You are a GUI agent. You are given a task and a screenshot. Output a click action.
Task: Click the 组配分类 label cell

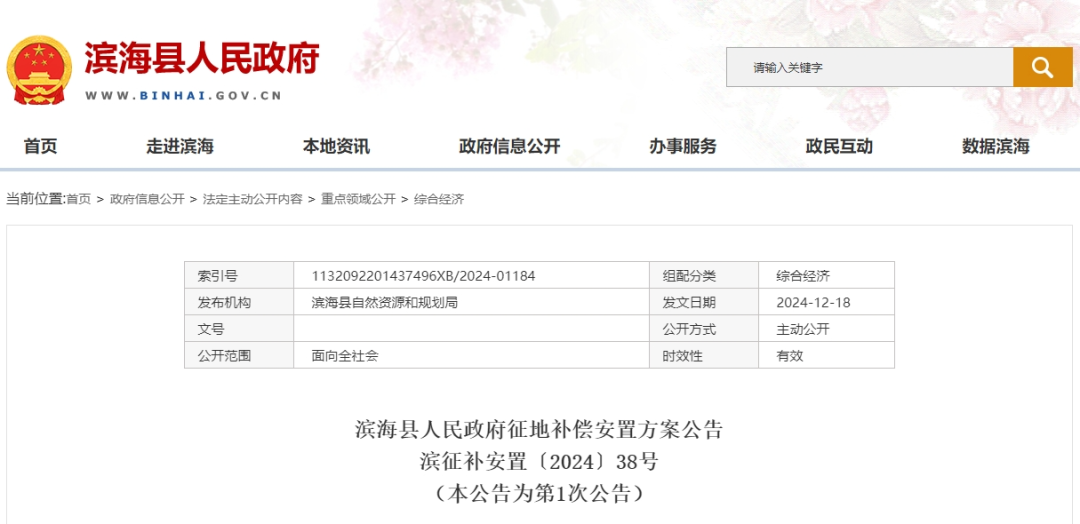click(703, 275)
